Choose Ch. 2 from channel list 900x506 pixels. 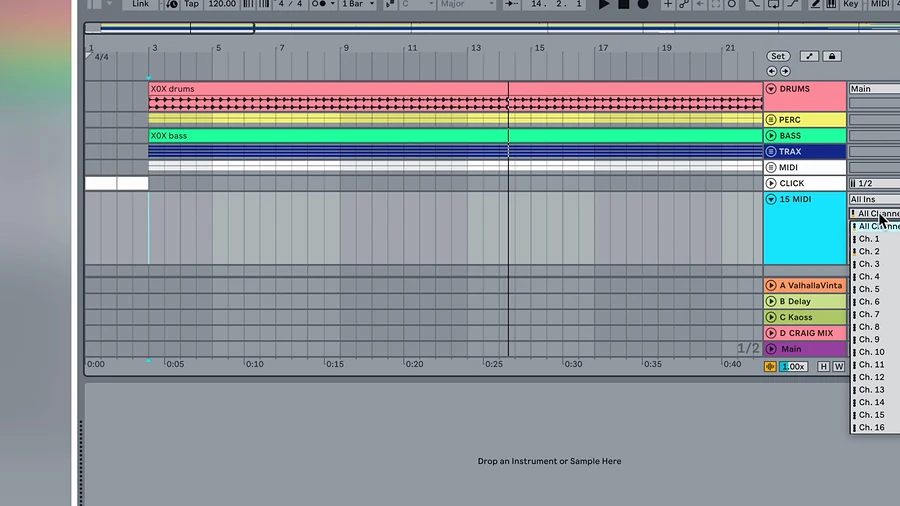pyautogui.click(x=875, y=251)
